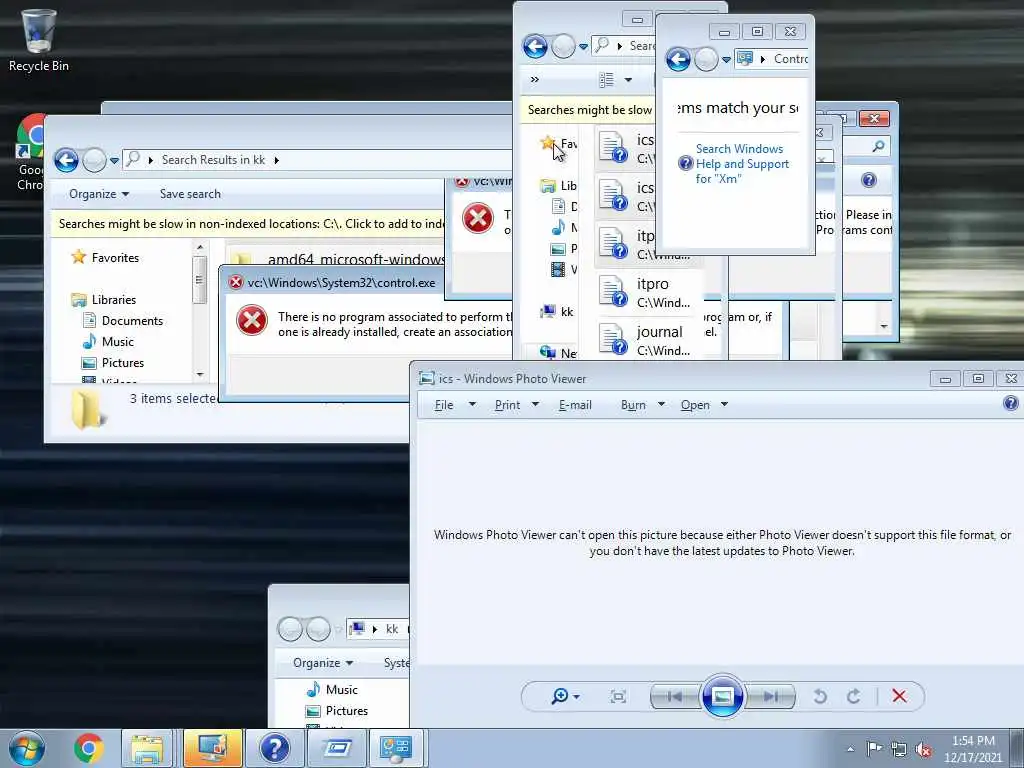Open recent pages dropdown in Search Results window
Image resolution: width=1024 pixels, height=768 pixels.
[x=114, y=161]
